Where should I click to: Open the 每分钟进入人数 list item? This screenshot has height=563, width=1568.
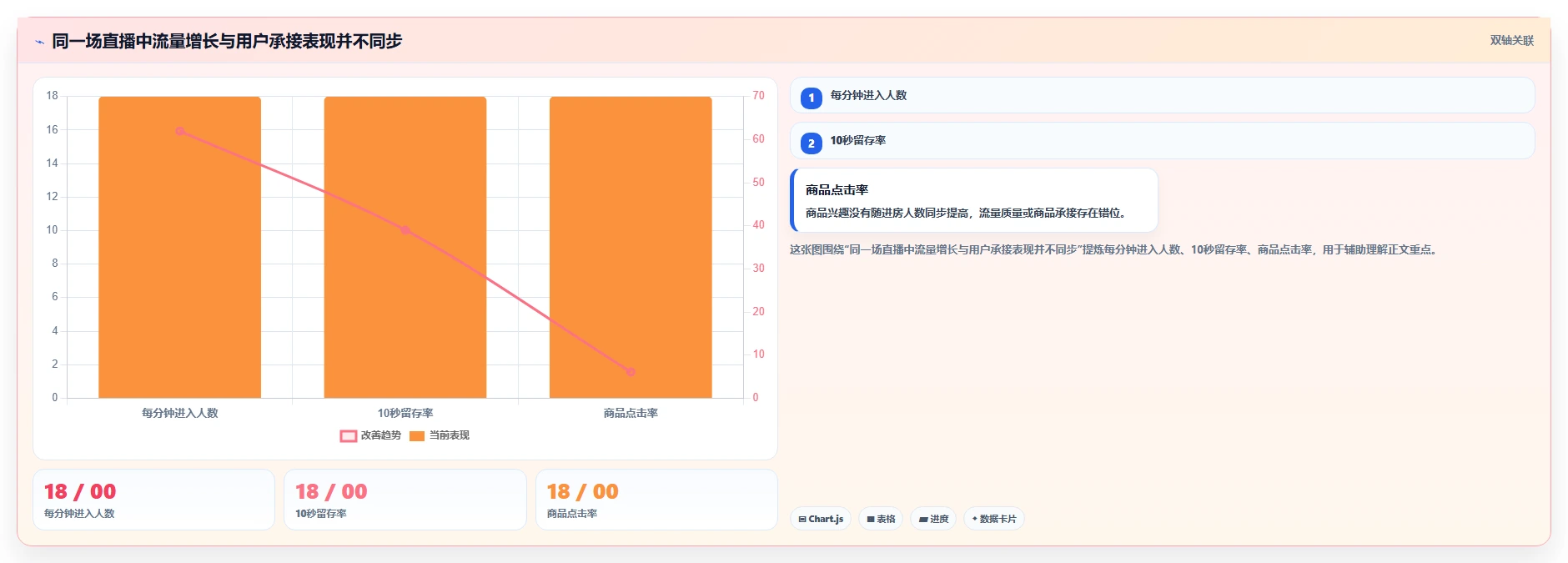[1162, 95]
